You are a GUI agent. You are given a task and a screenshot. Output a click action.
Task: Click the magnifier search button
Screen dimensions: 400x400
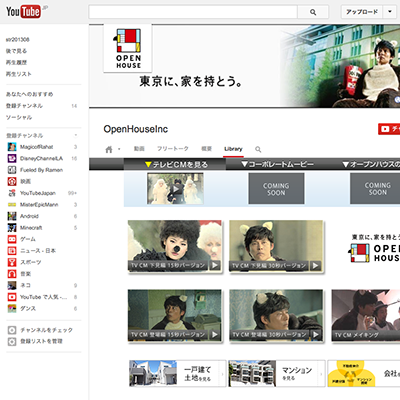[313, 12]
